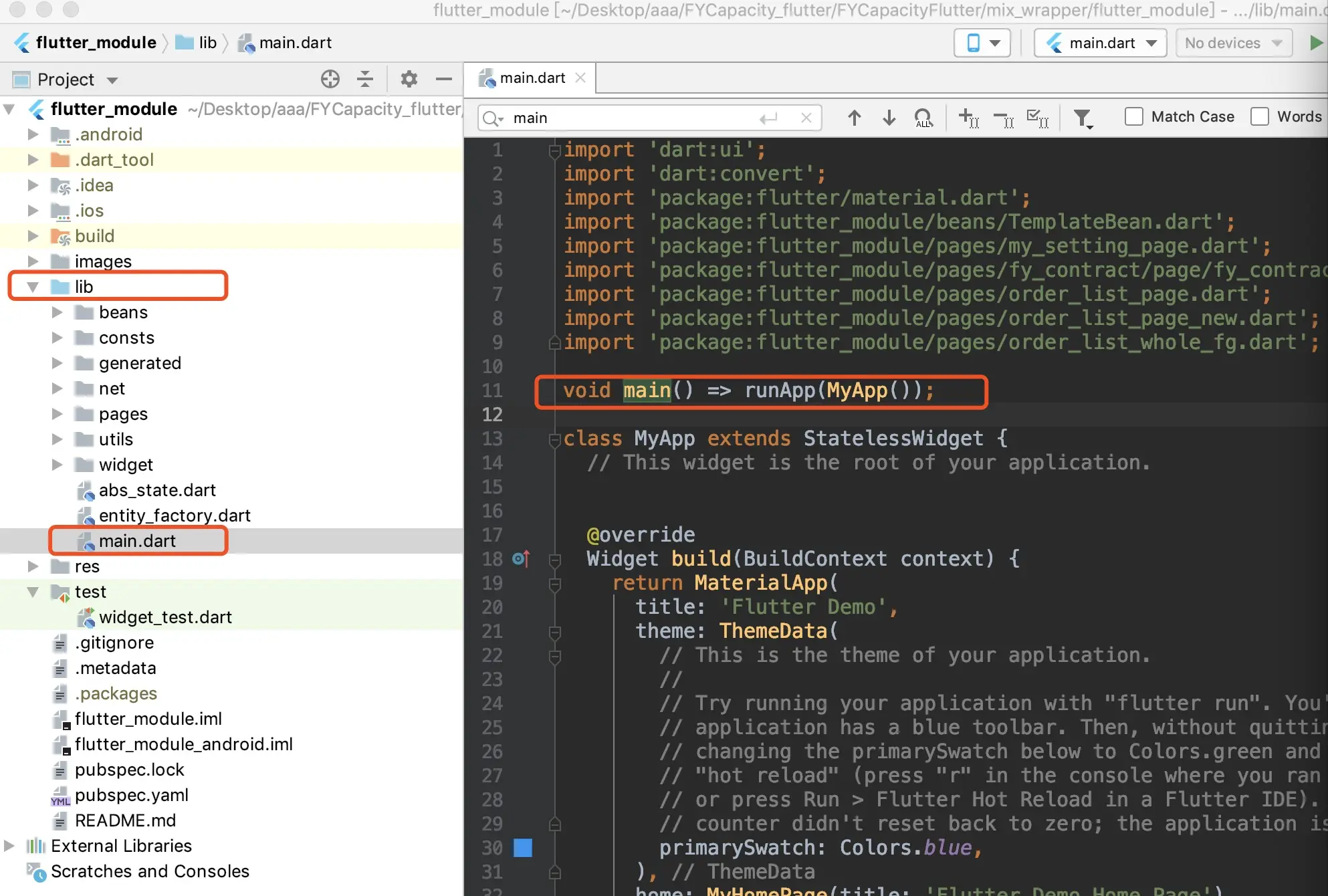Screen dimensions: 1328x896
Task: Hide the Project panel with minus icon
Action: 444,80
